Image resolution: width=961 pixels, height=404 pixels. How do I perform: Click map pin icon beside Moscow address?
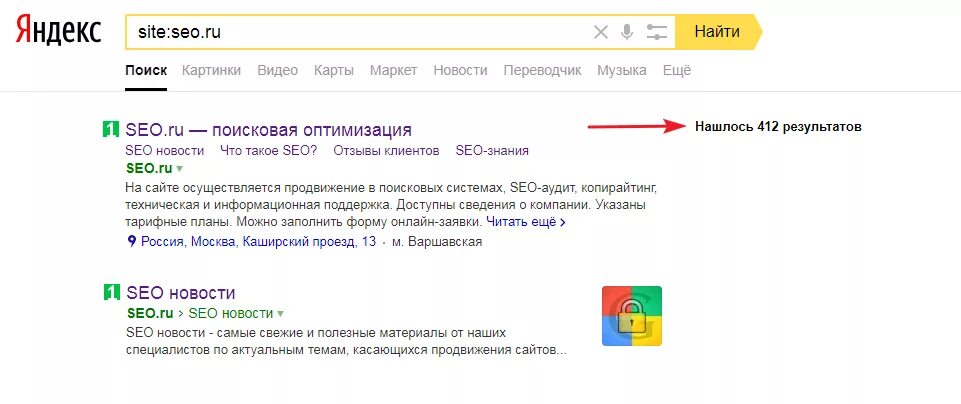coord(131,242)
